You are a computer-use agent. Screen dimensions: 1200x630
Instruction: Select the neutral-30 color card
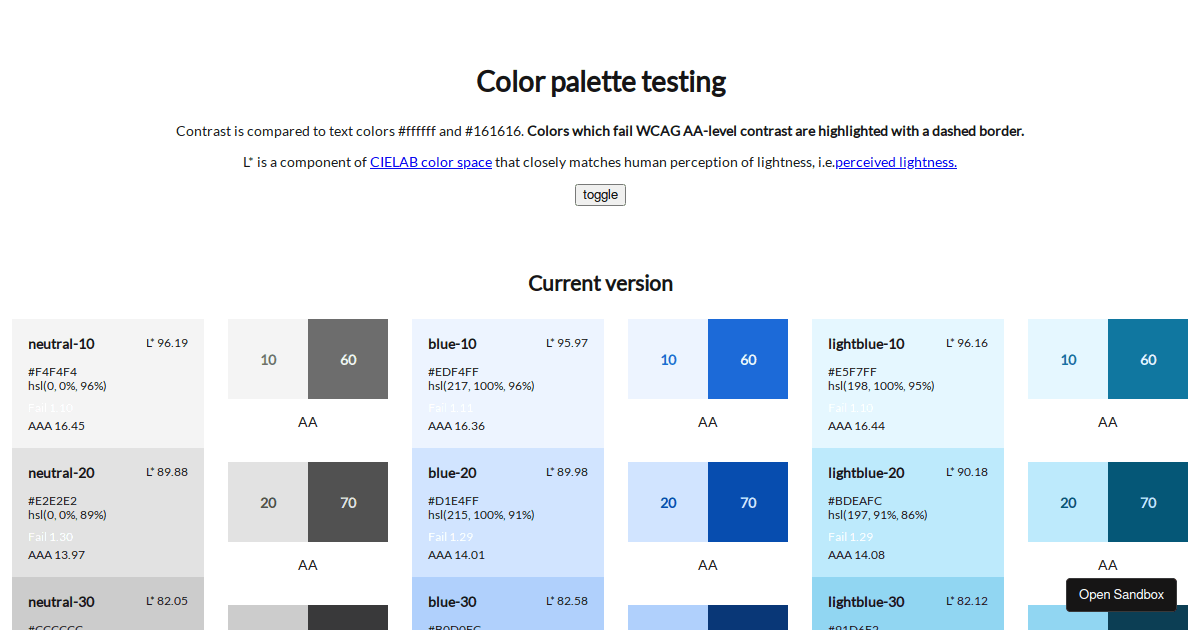coord(107,603)
